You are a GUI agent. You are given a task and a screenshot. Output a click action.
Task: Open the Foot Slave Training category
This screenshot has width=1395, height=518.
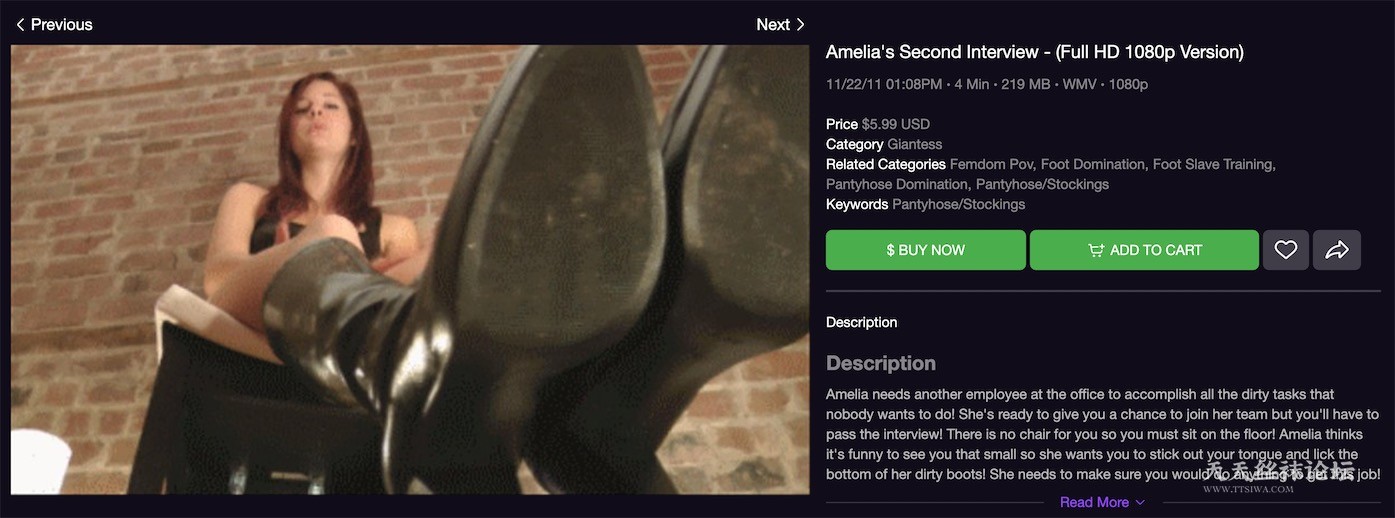pos(1212,164)
